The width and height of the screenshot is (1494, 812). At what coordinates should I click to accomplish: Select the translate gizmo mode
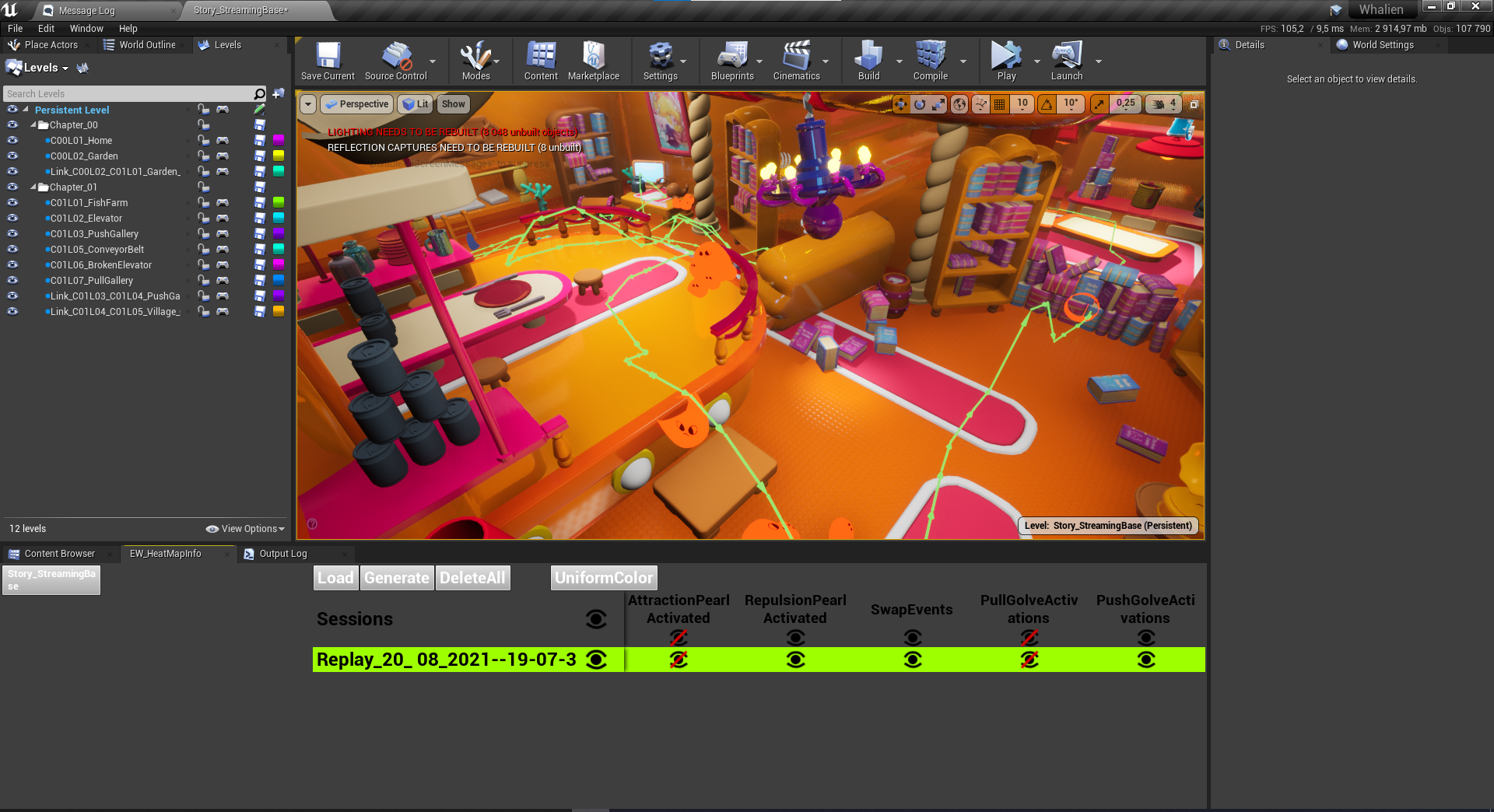(x=901, y=104)
